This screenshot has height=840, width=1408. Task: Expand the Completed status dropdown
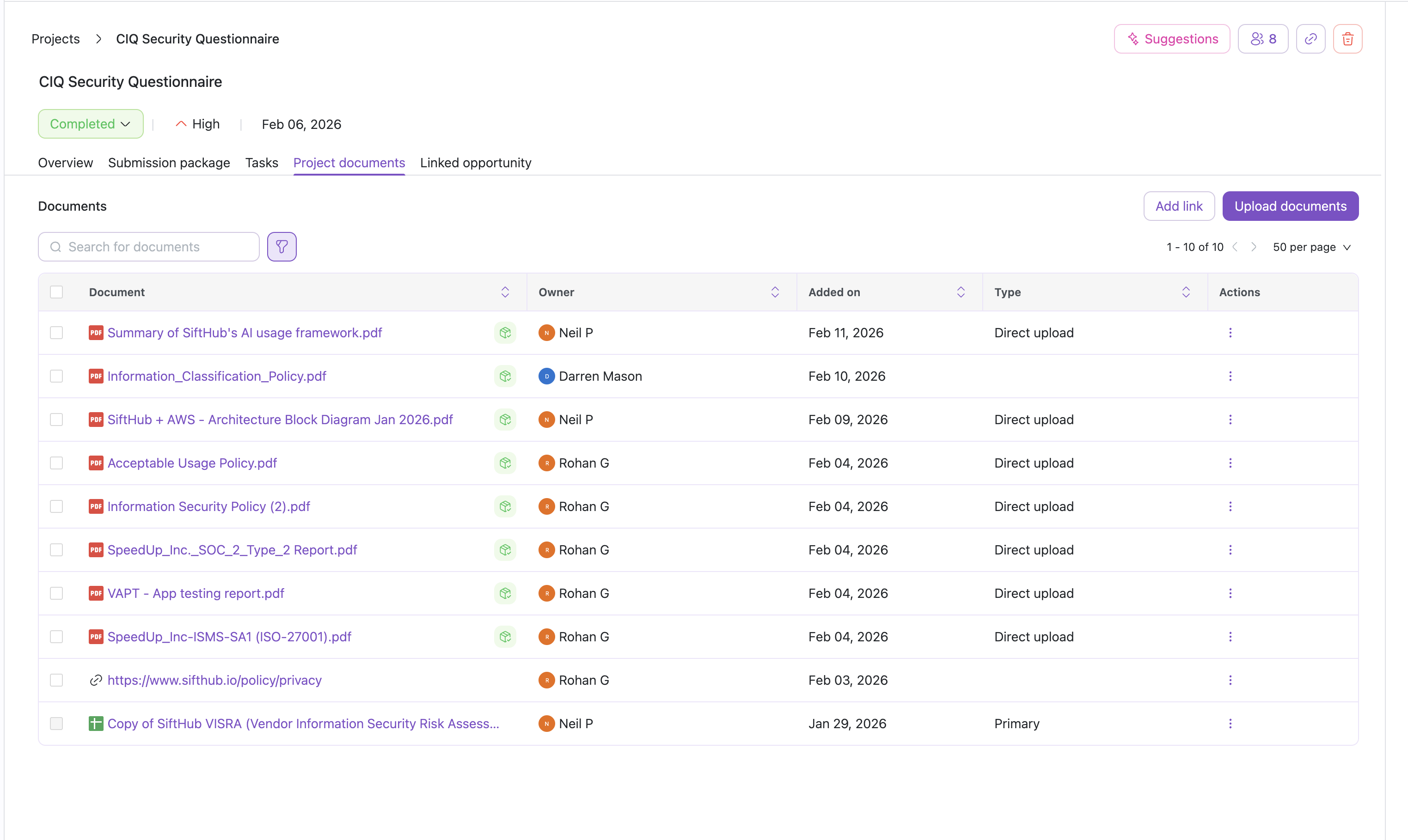(x=91, y=124)
